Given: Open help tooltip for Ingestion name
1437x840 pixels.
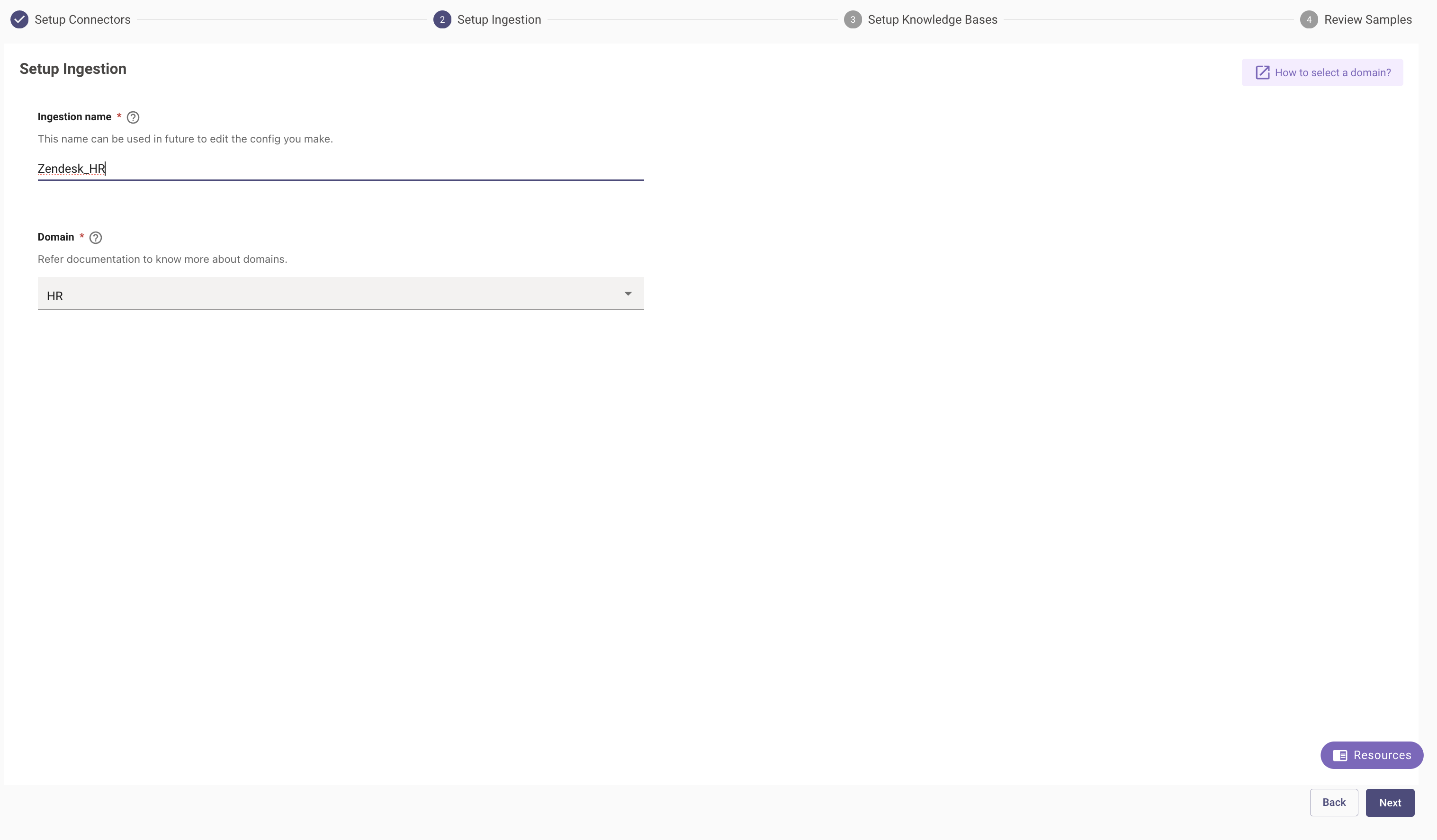Looking at the screenshot, I should (x=133, y=117).
